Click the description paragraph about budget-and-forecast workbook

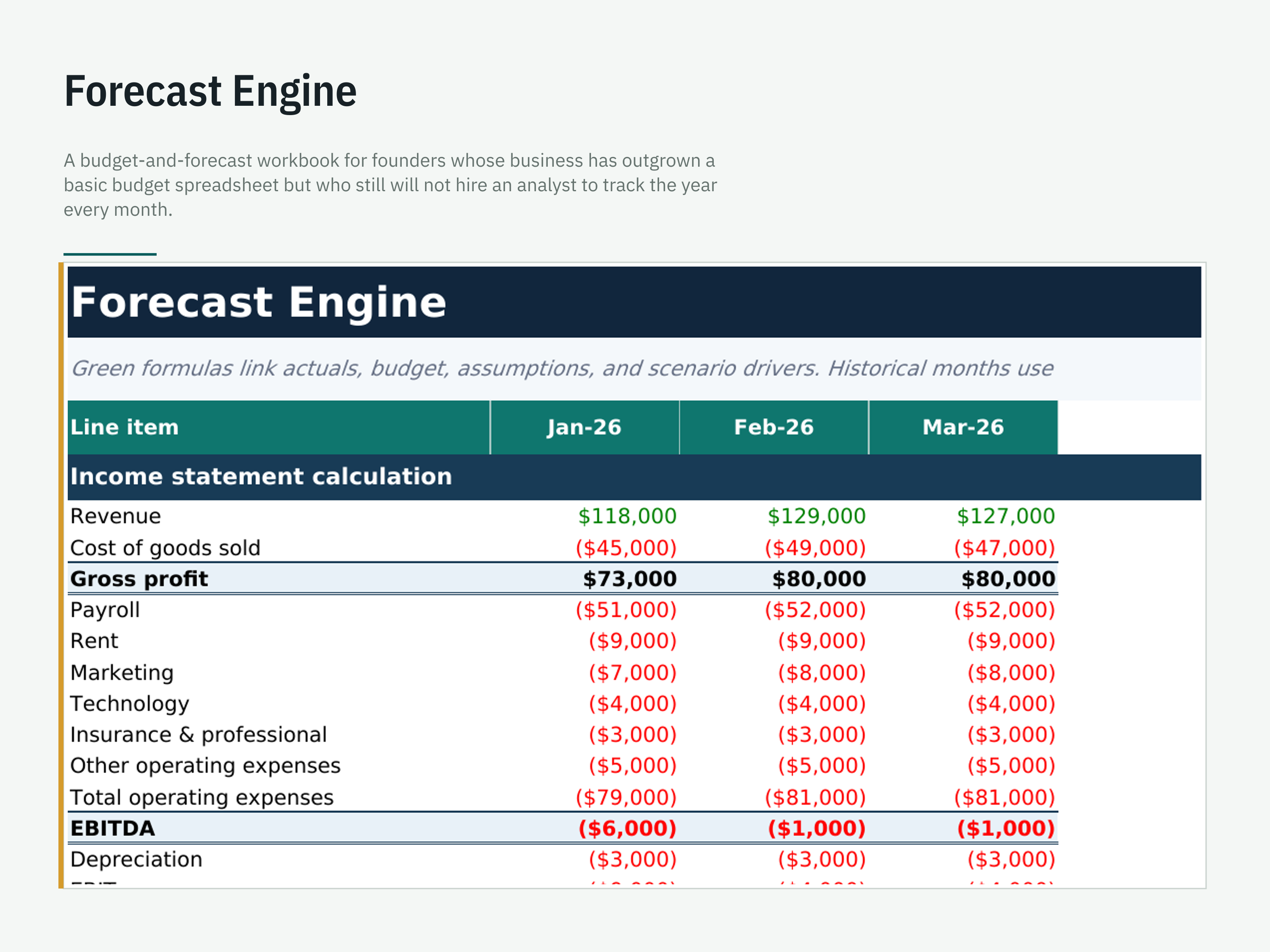pos(390,185)
